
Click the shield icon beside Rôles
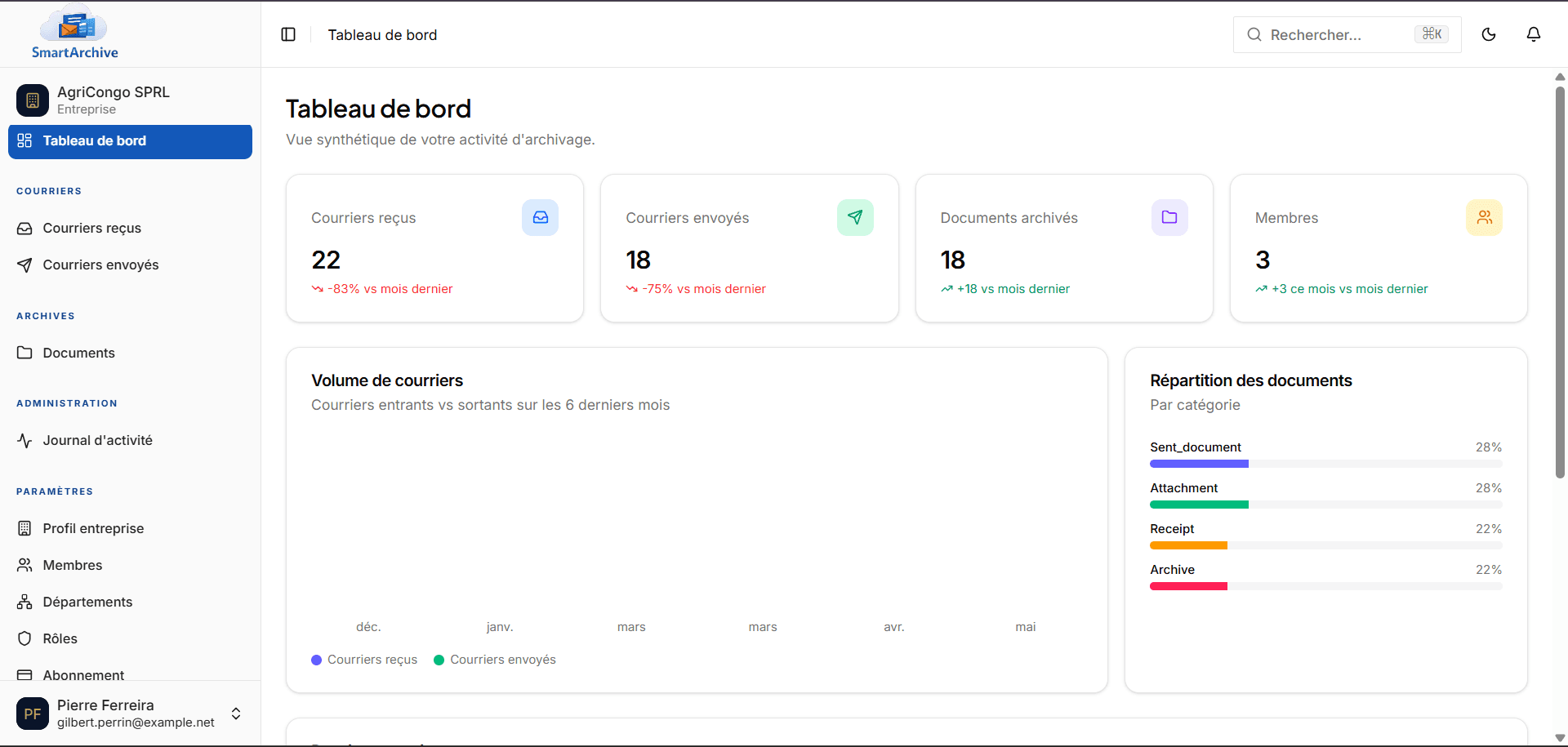click(24, 638)
